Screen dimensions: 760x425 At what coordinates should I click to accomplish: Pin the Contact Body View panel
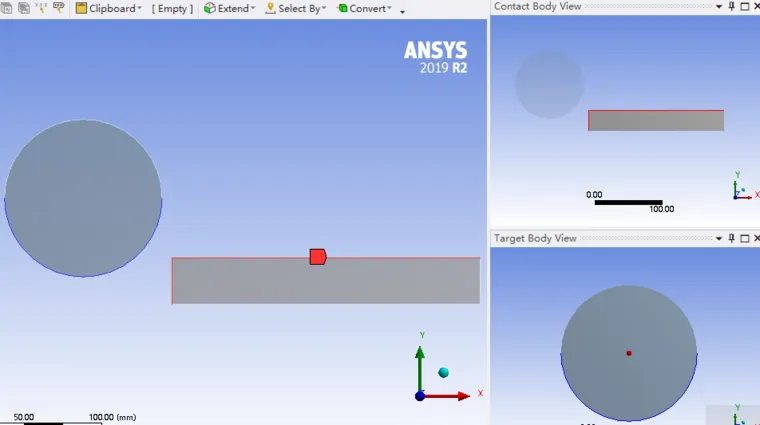731,6
